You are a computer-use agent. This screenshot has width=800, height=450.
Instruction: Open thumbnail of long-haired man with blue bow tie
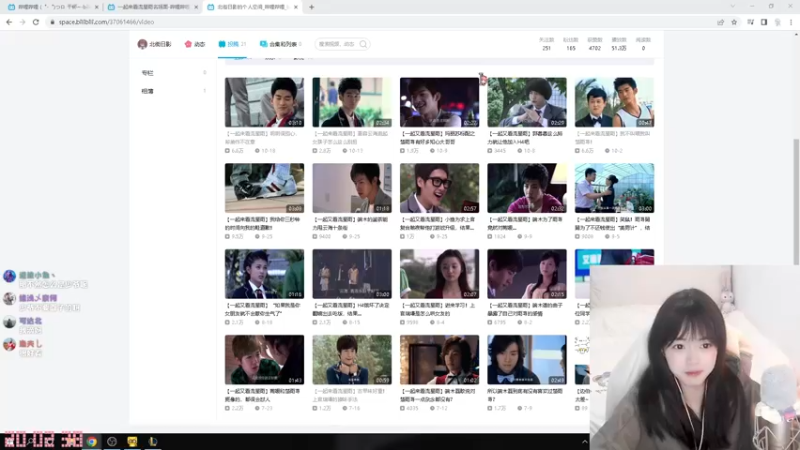527,359
